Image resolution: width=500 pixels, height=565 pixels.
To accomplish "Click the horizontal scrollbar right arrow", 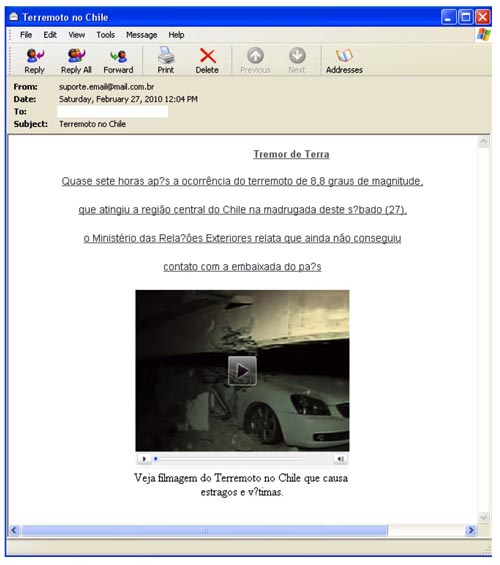I will (x=471, y=530).
